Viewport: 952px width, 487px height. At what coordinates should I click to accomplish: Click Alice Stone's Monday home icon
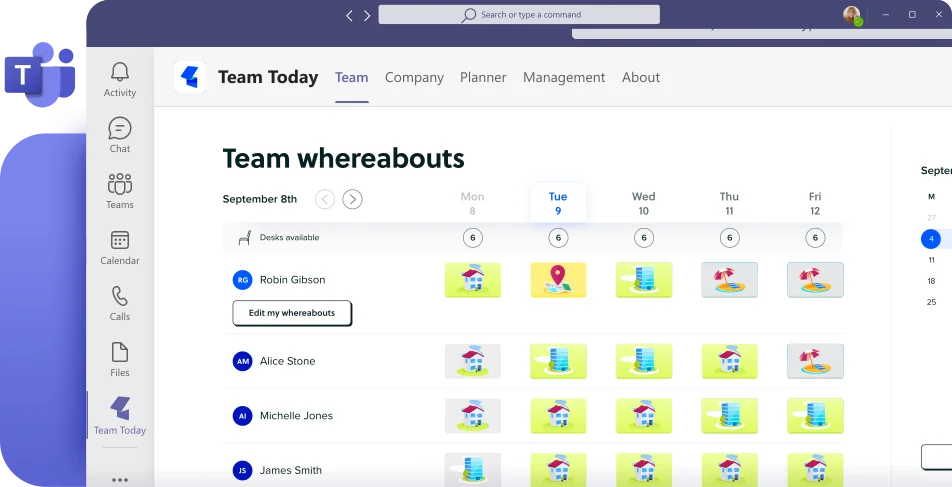click(x=472, y=361)
